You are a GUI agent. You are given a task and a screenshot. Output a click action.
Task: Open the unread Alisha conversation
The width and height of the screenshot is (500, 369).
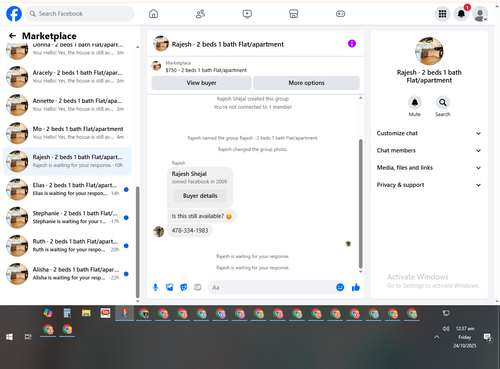(67, 274)
